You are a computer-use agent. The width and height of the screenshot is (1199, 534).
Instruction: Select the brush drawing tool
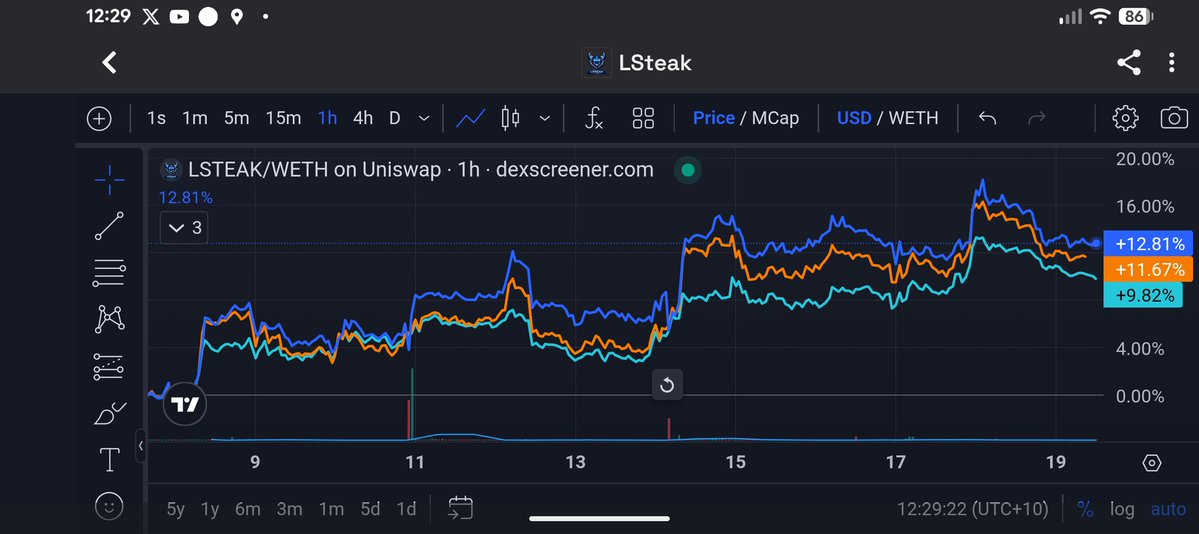click(109, 414)
